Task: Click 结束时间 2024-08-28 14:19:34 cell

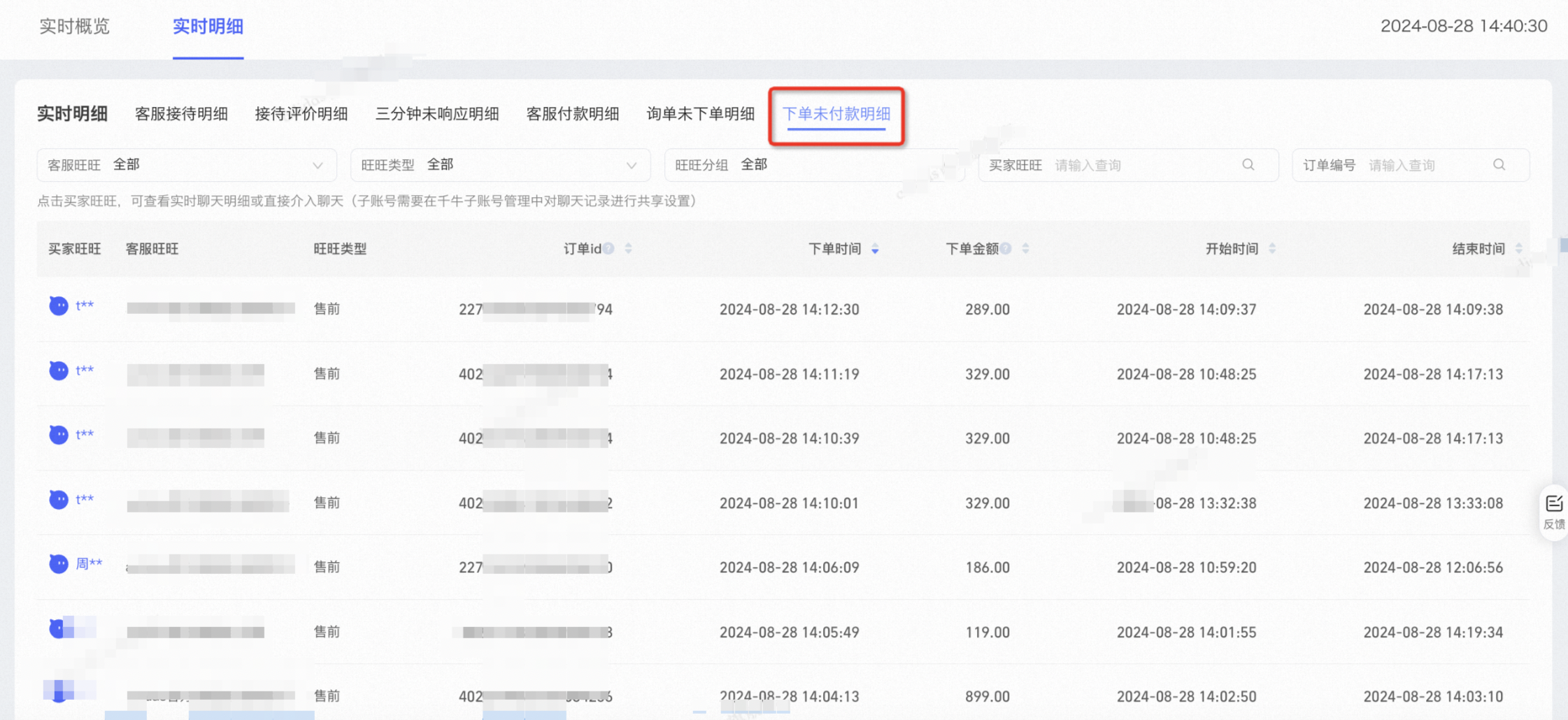Action: click(x=1433, y=633)
